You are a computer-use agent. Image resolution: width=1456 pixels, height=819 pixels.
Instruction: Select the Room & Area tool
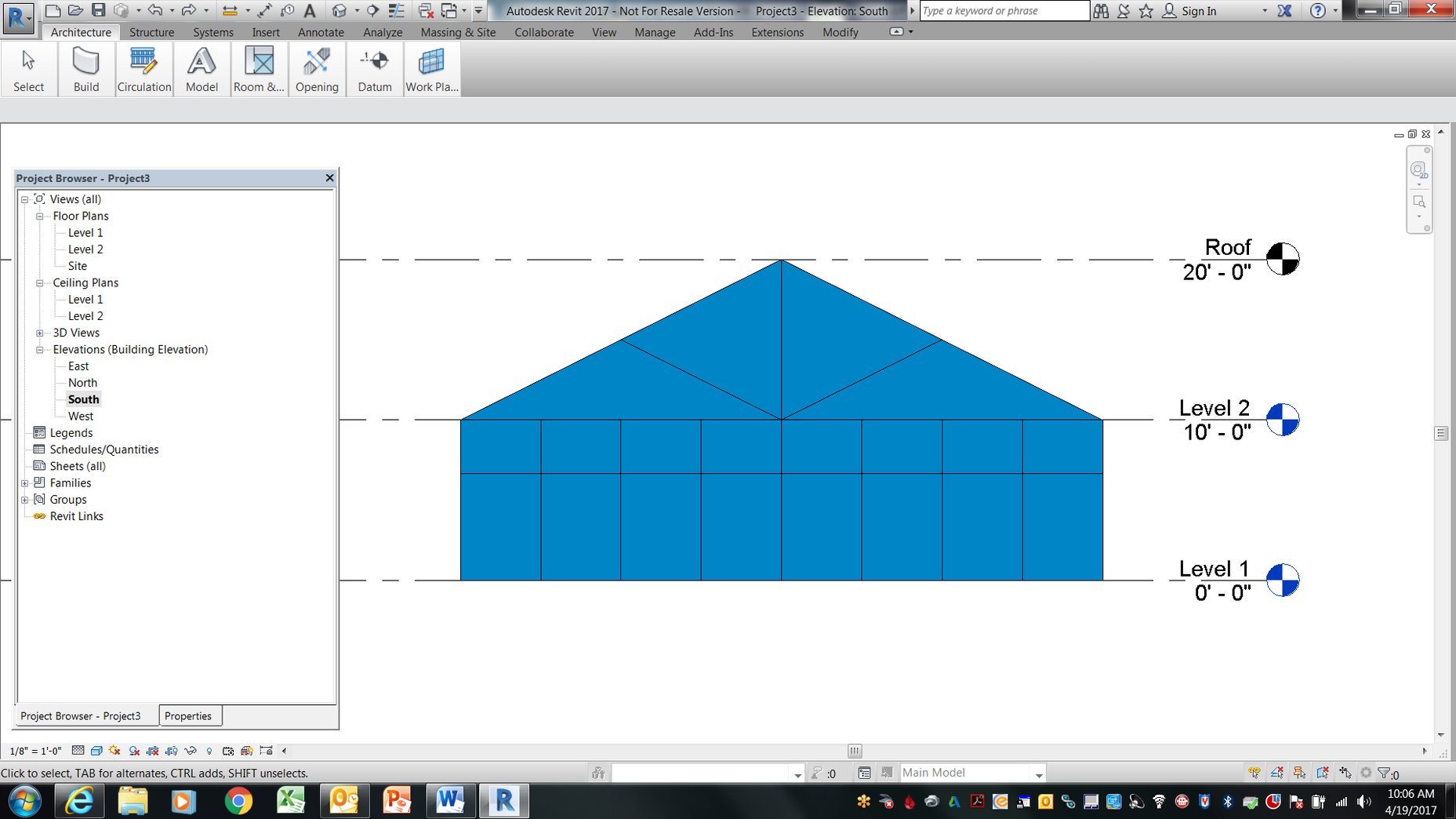(259, 69)
